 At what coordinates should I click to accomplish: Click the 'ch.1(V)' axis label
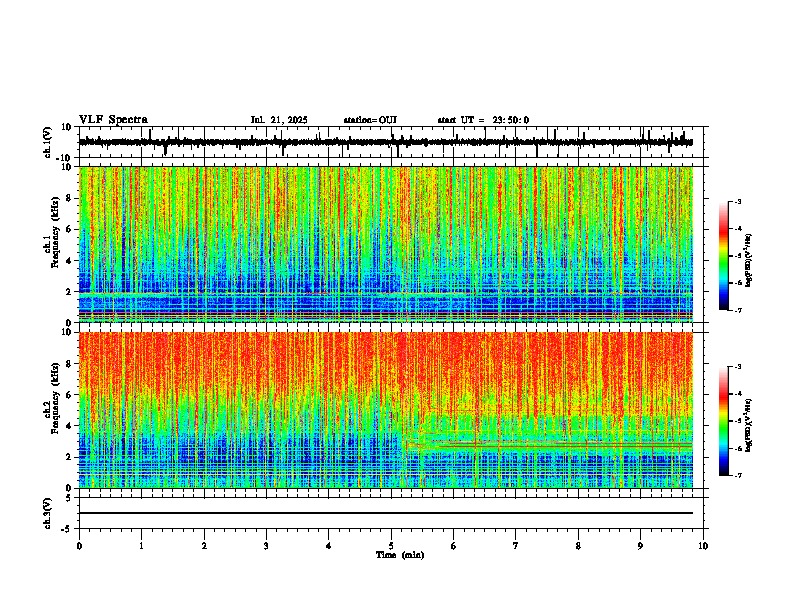[x=48, y=142]
